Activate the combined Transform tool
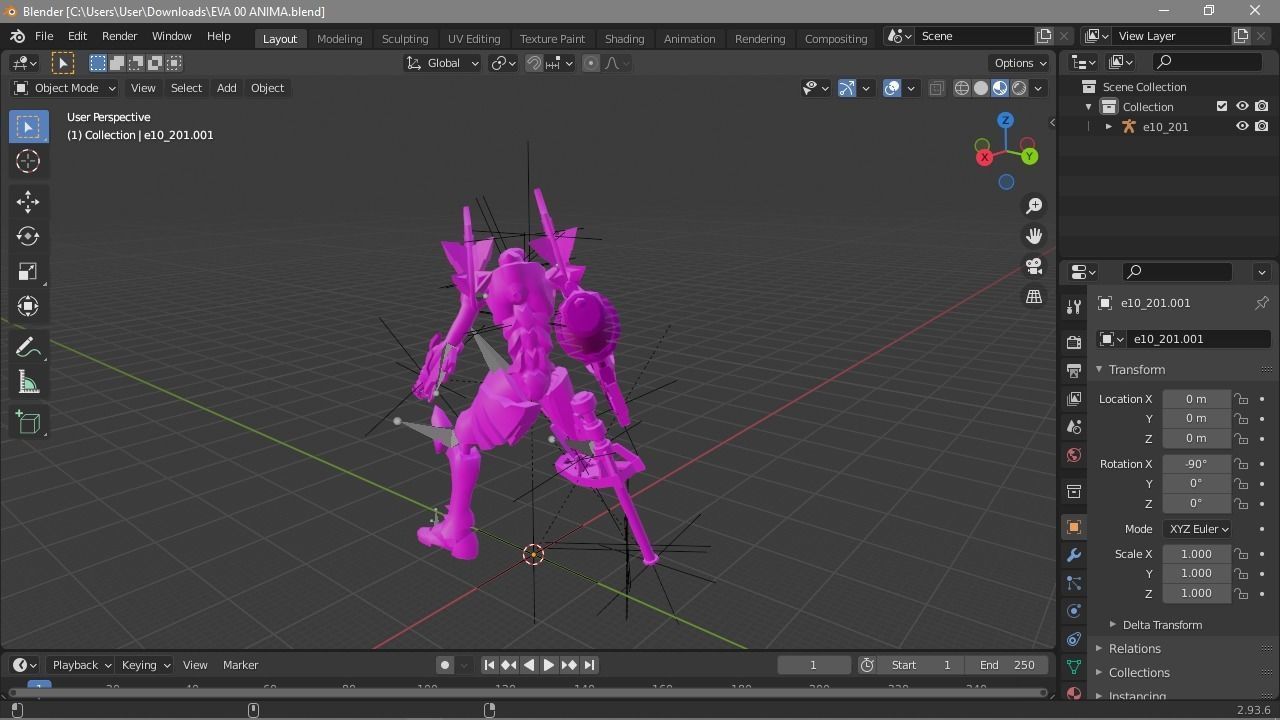The width and height of the screenshot is (1280, 720). point(28,307)
